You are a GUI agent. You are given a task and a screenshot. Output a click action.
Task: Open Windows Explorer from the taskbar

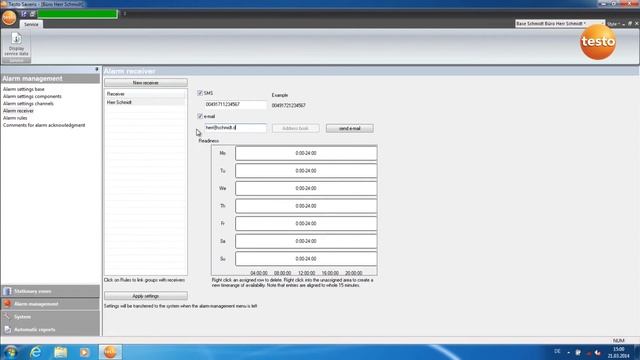click(60, 352)
